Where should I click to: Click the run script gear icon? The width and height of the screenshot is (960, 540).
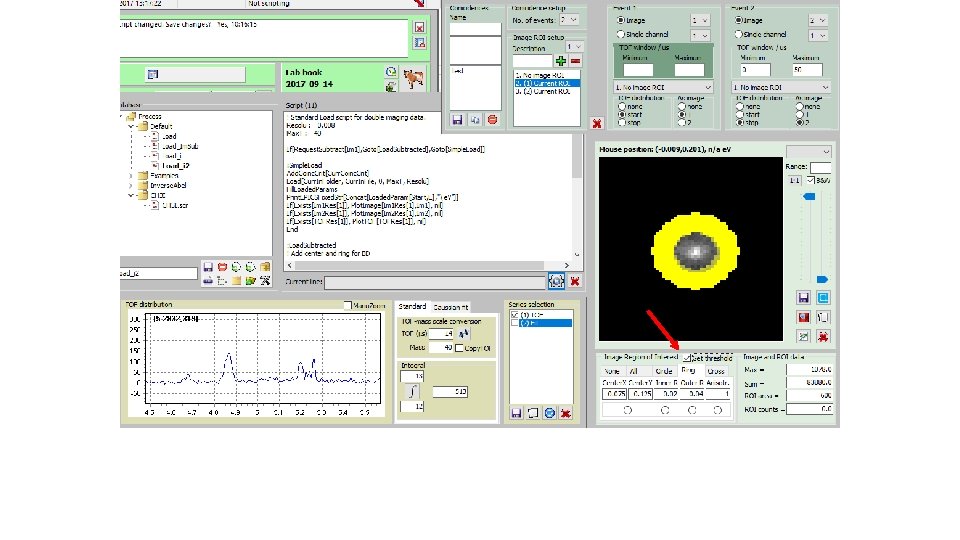(x=557, y=283)
